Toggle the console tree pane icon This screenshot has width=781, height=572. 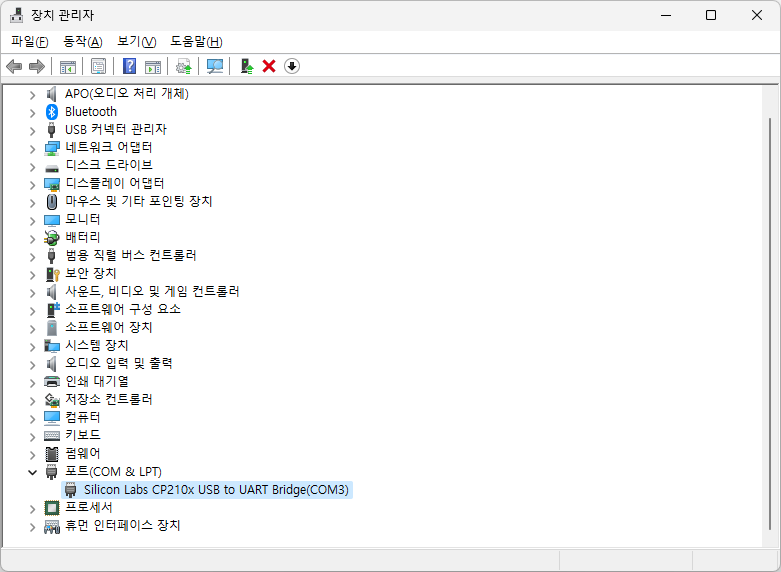(x=68, y=66)
